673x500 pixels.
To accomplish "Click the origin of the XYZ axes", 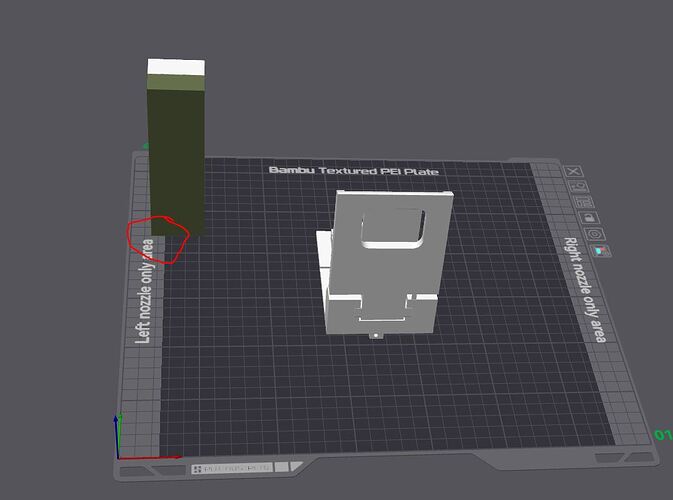I will [x=118, y=458].
